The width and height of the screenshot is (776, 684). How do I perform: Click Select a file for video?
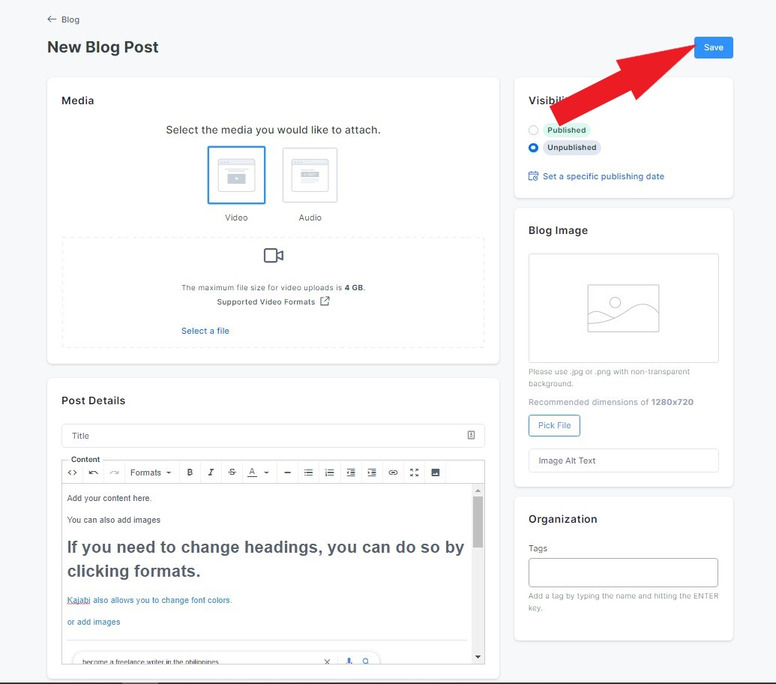pos(205,331)
